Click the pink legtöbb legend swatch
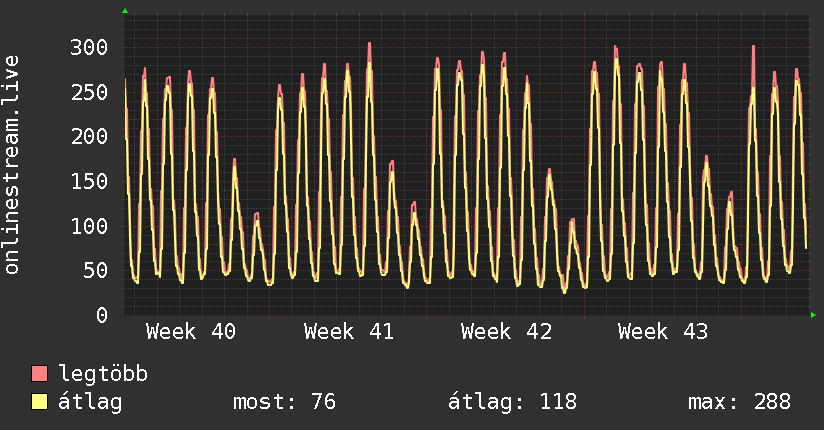Screen dimensions: 824x430 click(39, 373)
